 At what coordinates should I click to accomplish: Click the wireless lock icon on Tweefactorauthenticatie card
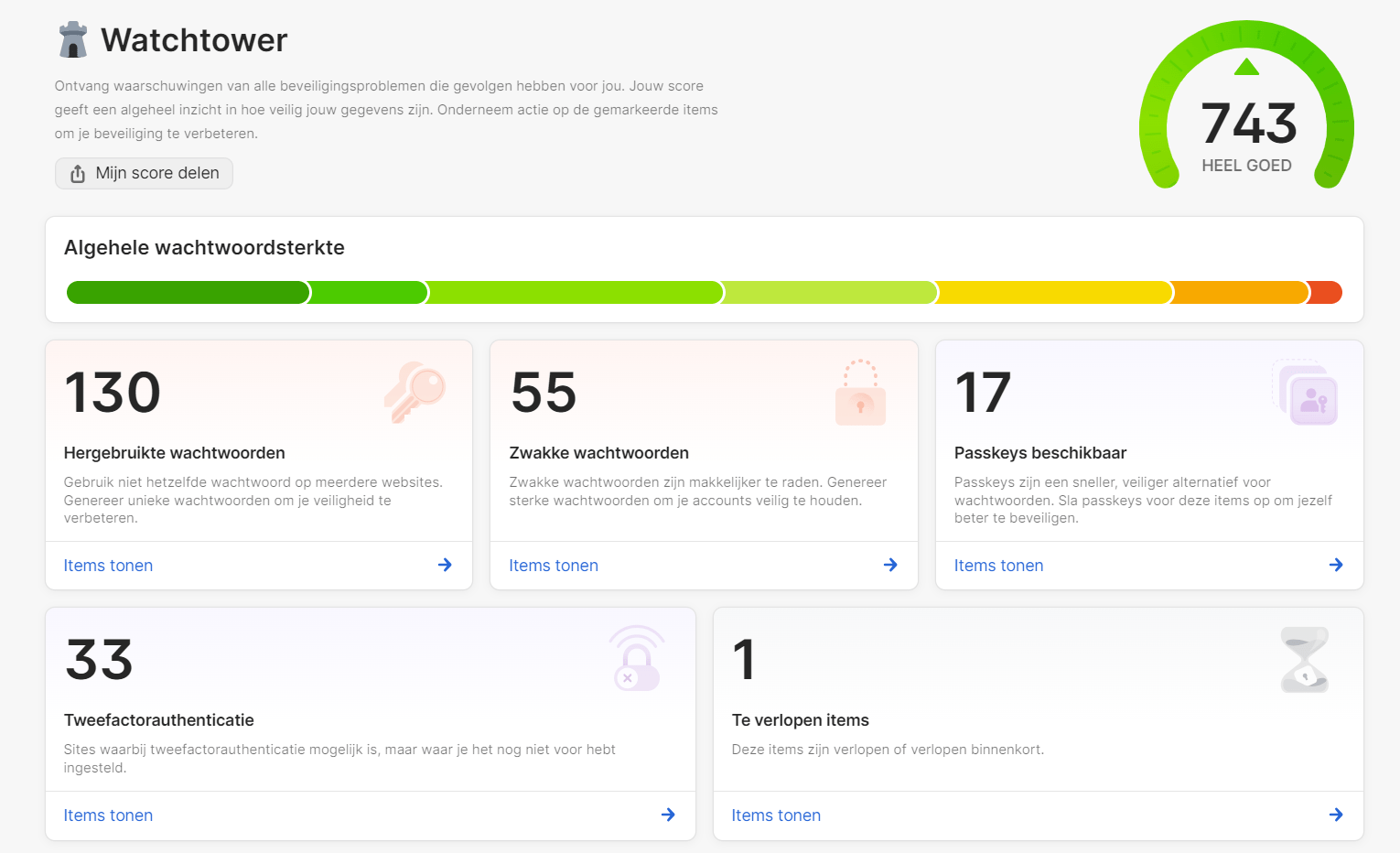point(637,658)
